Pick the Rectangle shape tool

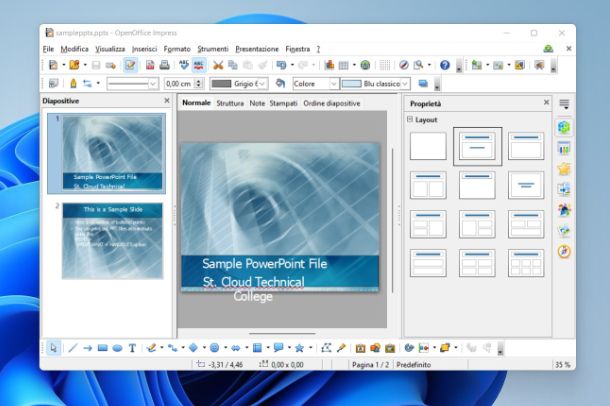pyautogui.click(x=102, y=348)
